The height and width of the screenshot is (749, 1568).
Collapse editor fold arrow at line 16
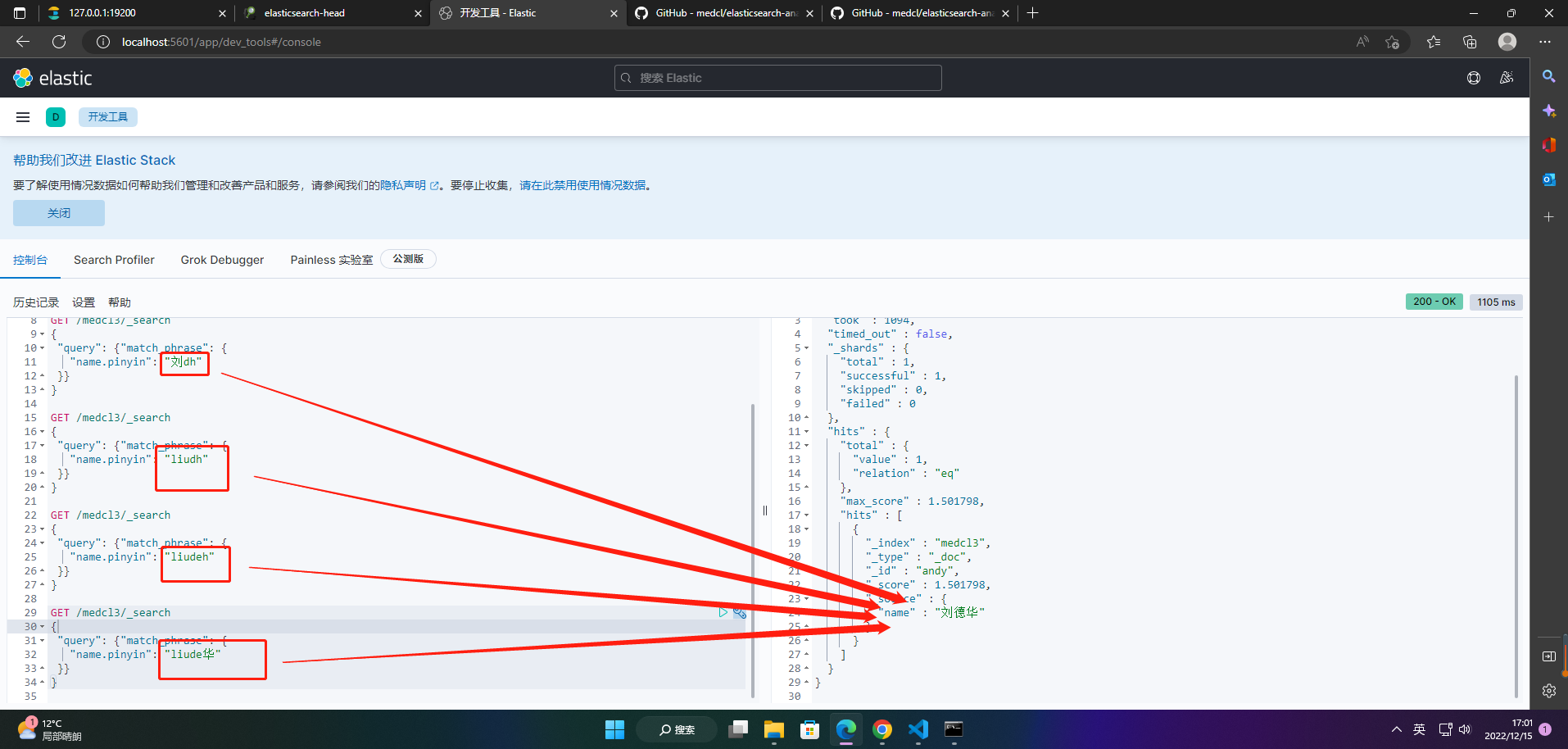[42, 432]
